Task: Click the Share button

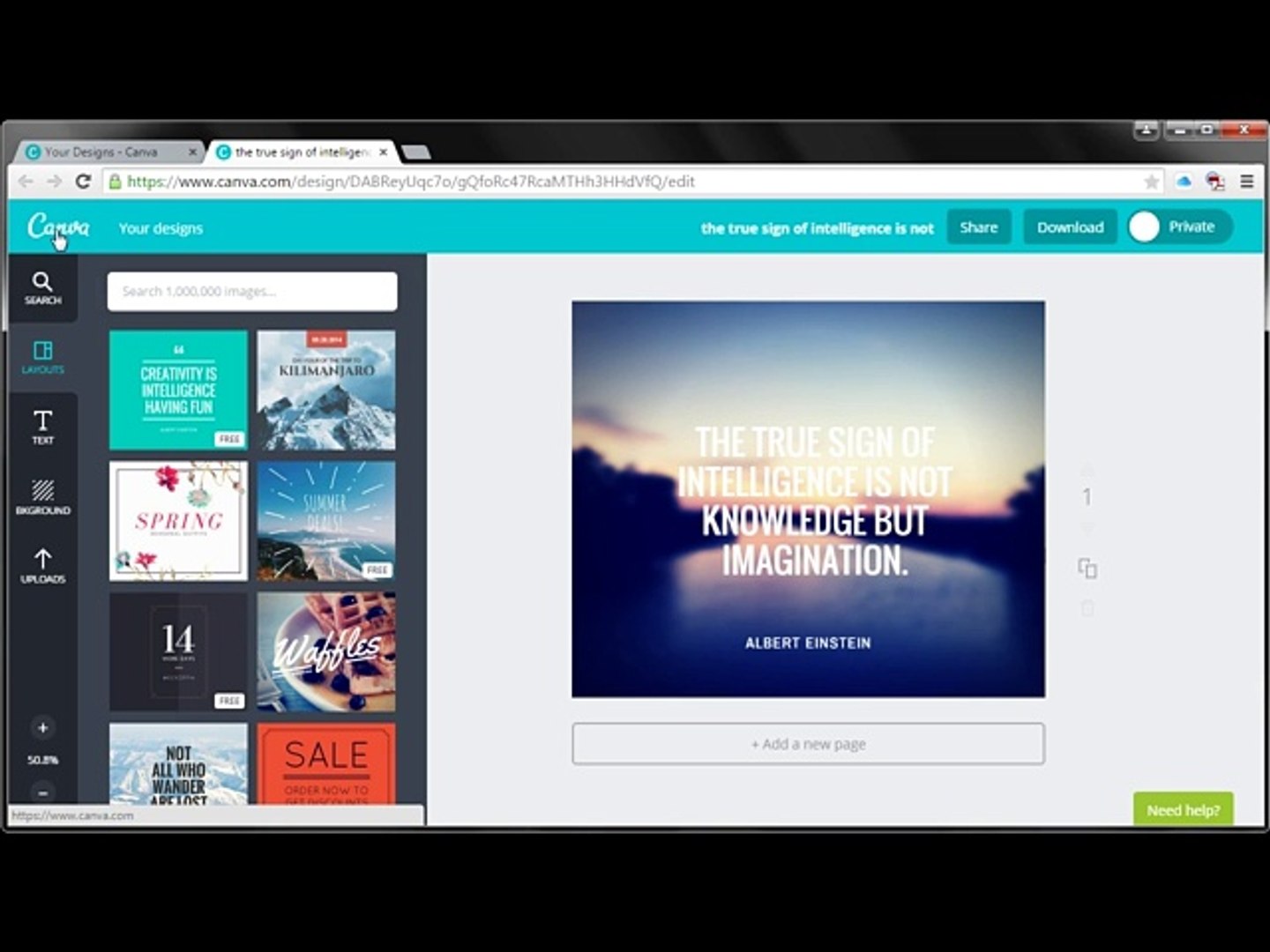Action: pos(978,227)
